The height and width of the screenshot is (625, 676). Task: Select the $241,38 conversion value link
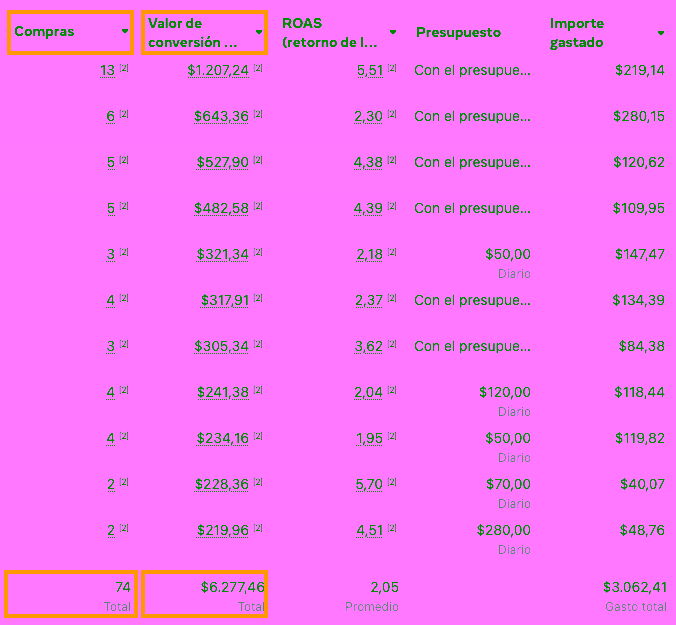(x=221, y=392)
